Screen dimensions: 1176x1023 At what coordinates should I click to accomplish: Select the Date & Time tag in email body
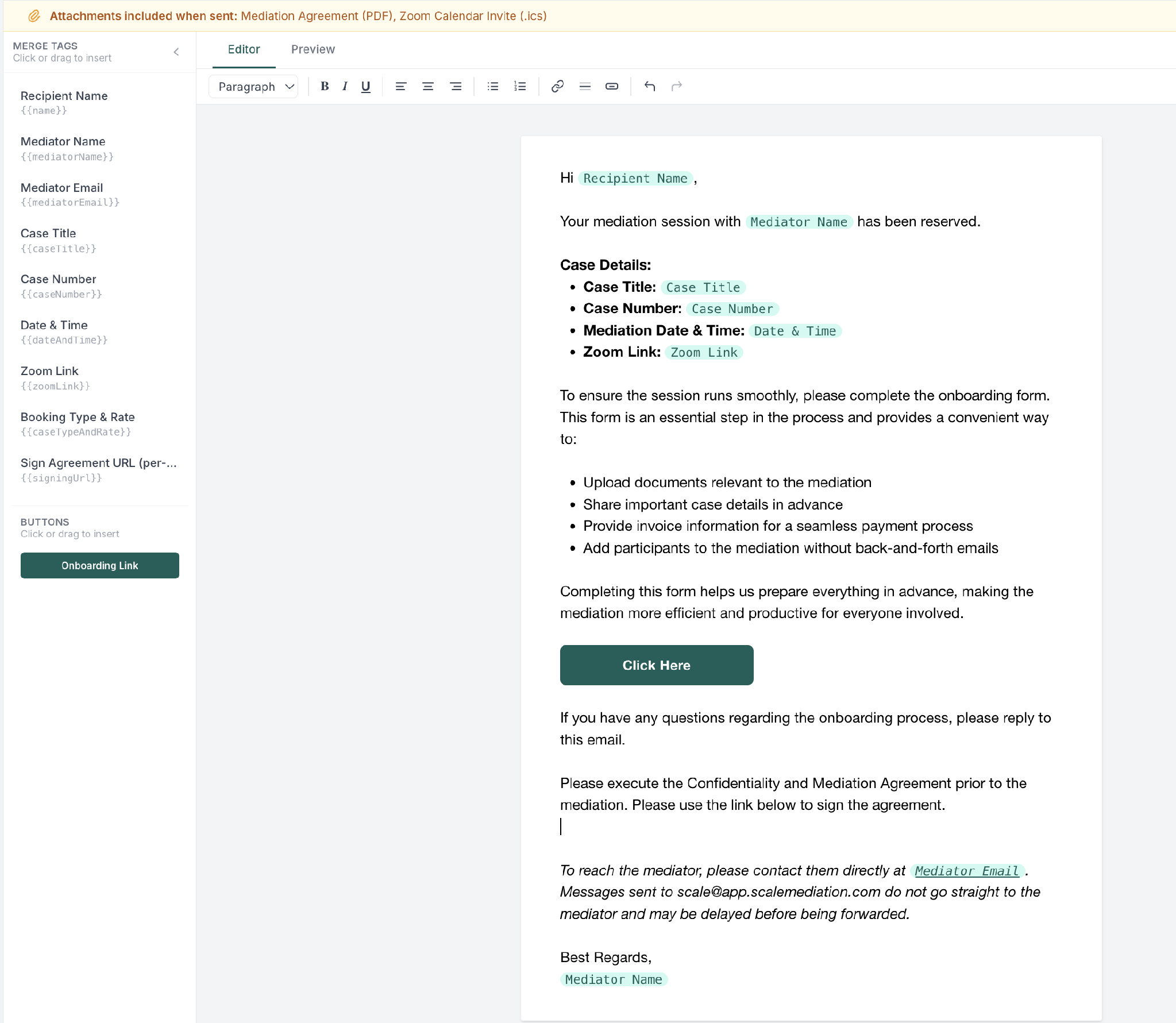coord(795,331)
